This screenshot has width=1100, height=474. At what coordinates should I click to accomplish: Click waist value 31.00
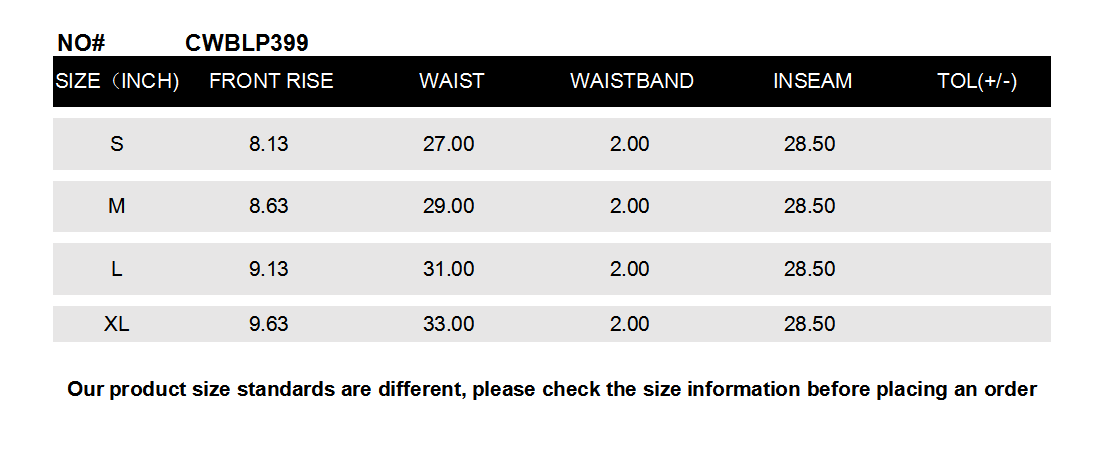tap(448, 269)
